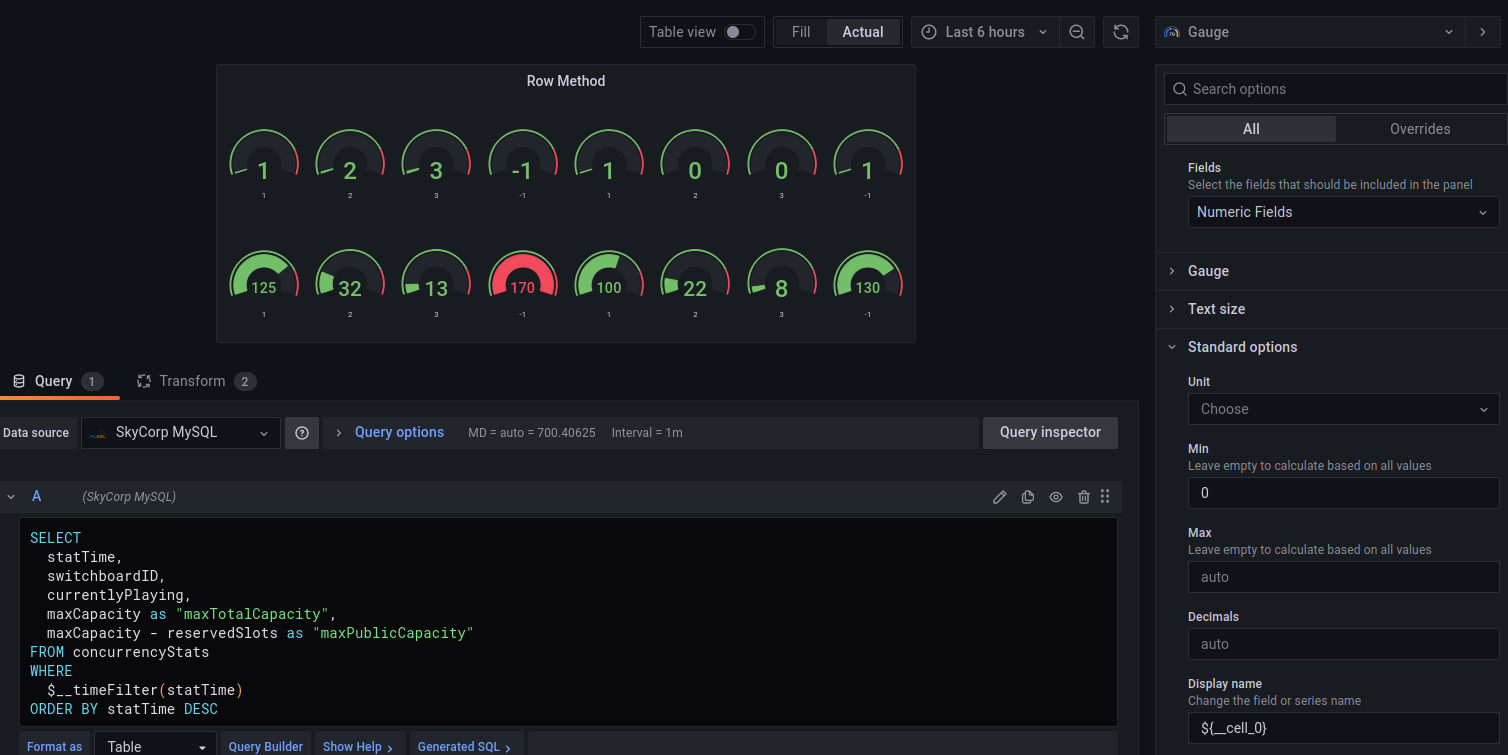
Task: Click the Decimals input field
Action: click(x=1343, y=644)
